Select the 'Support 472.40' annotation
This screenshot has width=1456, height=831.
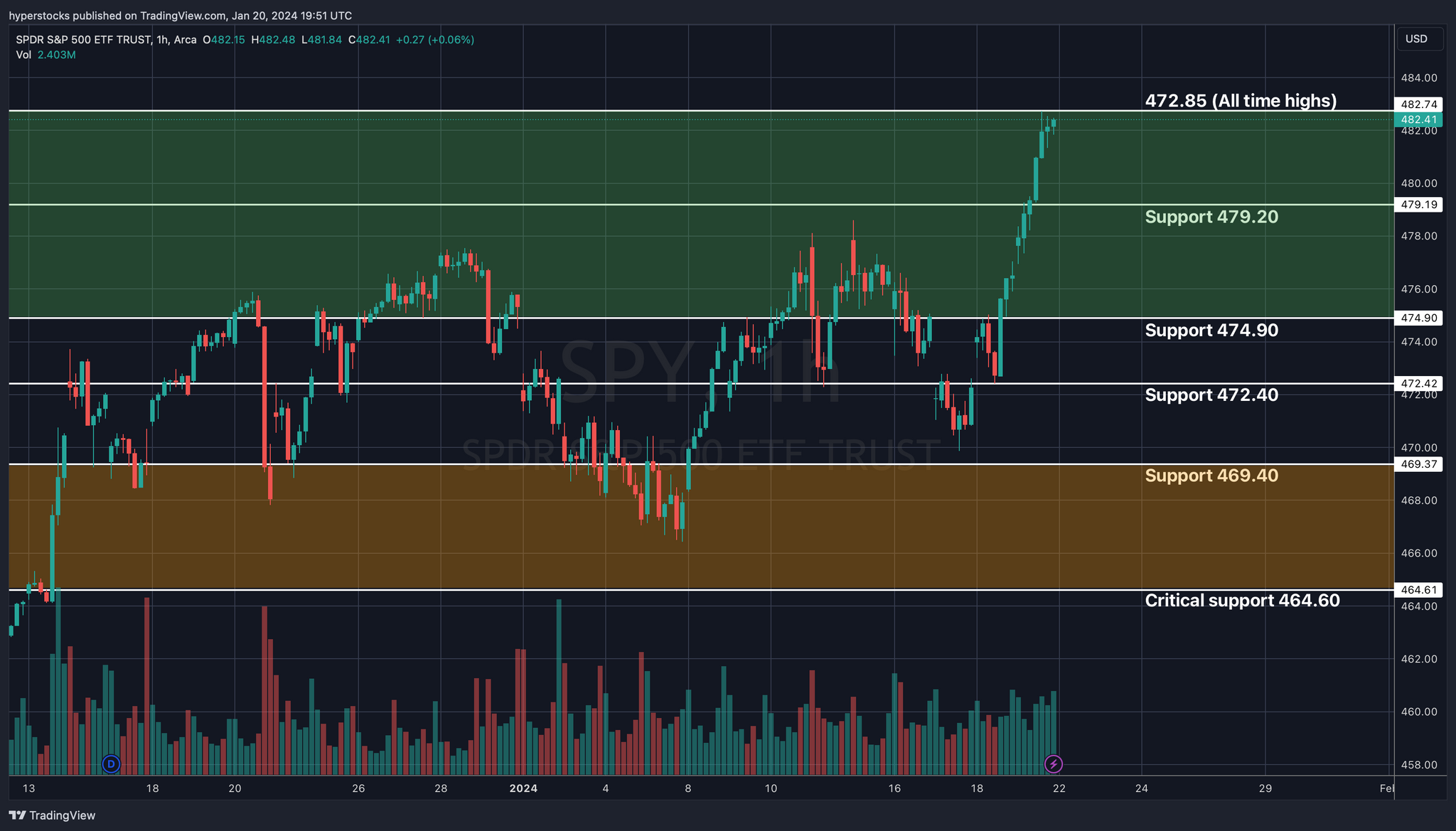coord(1211,395)
